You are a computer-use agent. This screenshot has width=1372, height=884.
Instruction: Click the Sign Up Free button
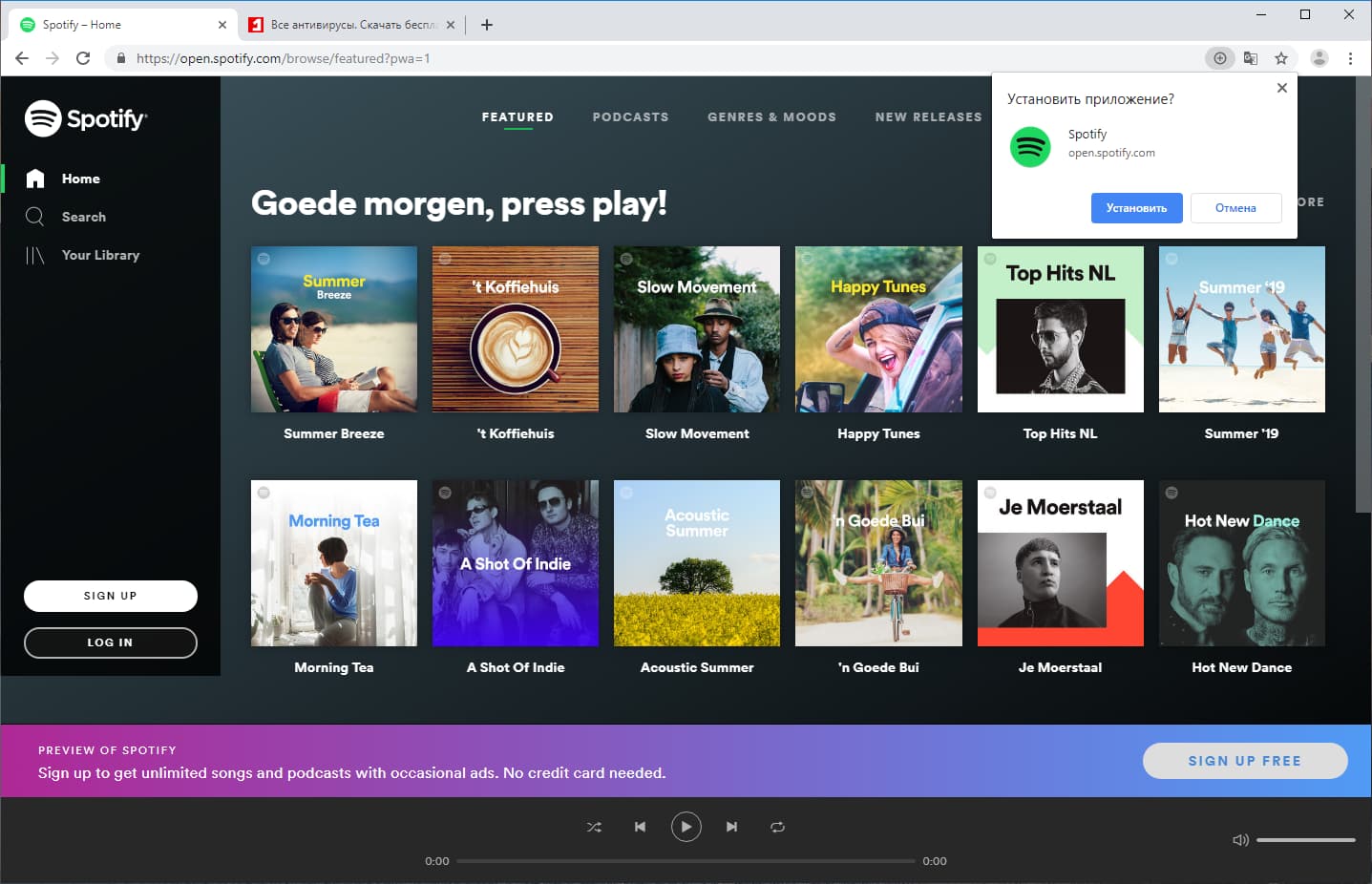[x=1245, y=761]
